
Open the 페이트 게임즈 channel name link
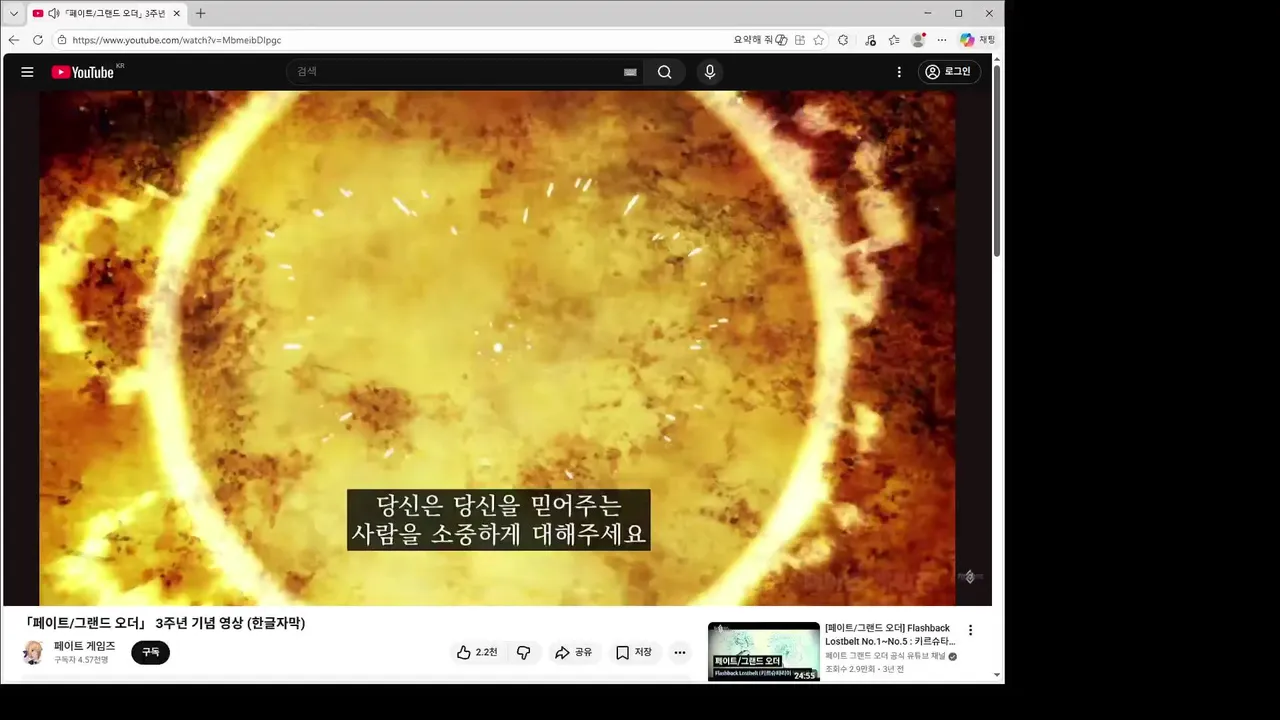(x=85, y=646)
